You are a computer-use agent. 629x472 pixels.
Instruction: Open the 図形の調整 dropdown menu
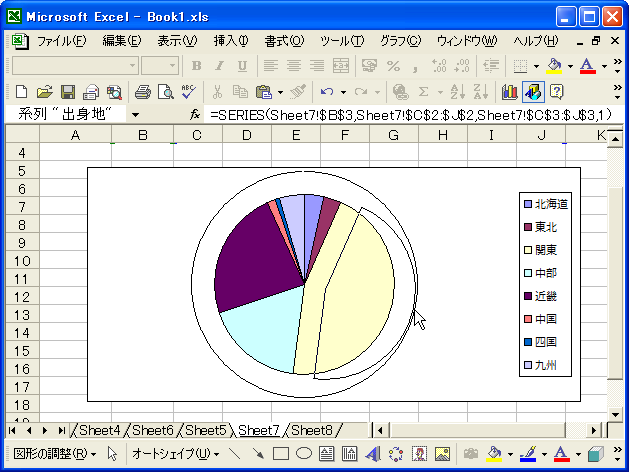click(x=56, y=454)
